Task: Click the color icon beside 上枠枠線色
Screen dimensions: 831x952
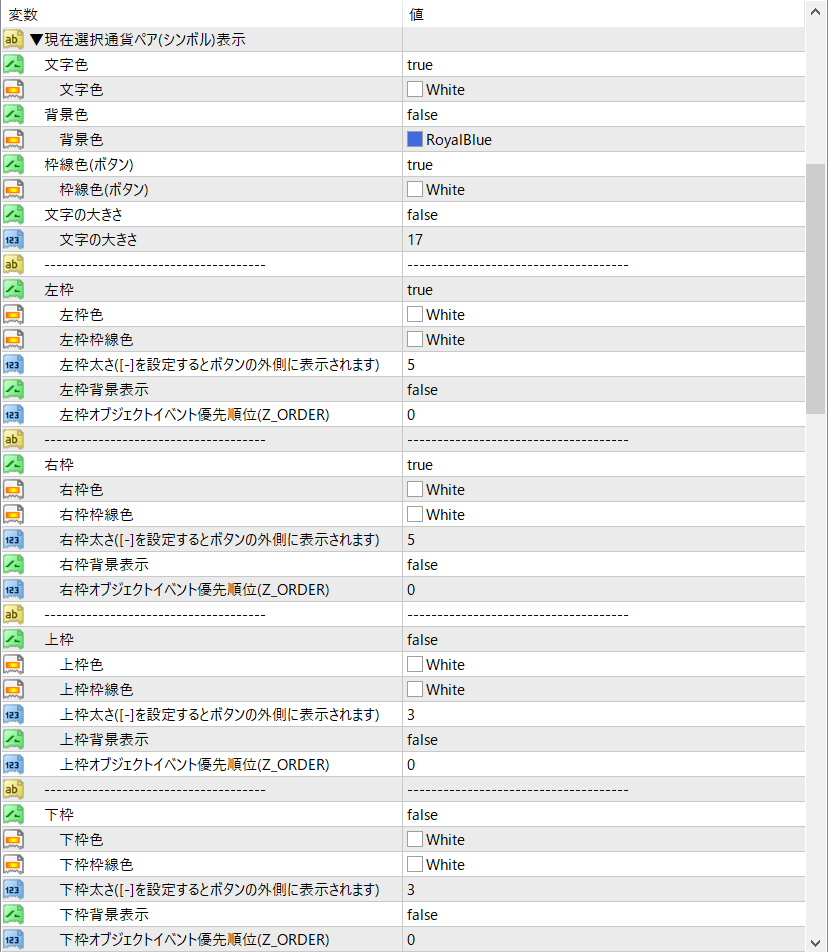Action: click(x=13, y=690)
